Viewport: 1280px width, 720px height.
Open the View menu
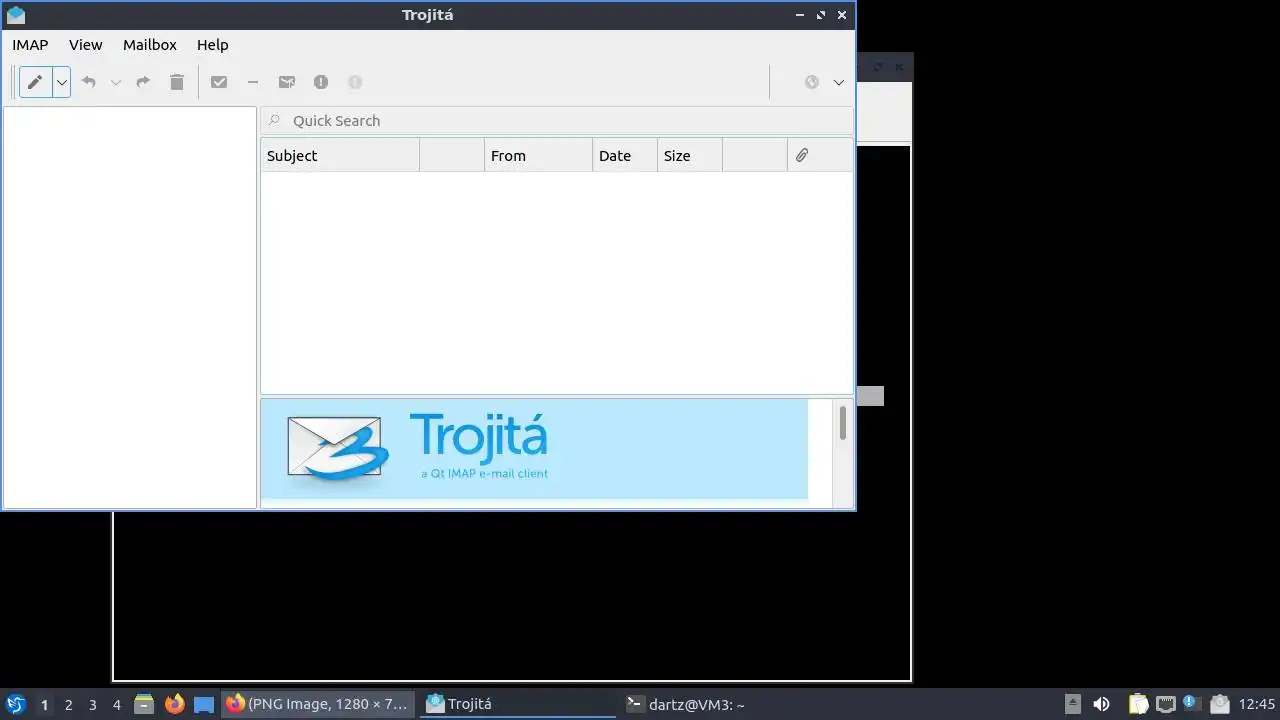point(86,45)
